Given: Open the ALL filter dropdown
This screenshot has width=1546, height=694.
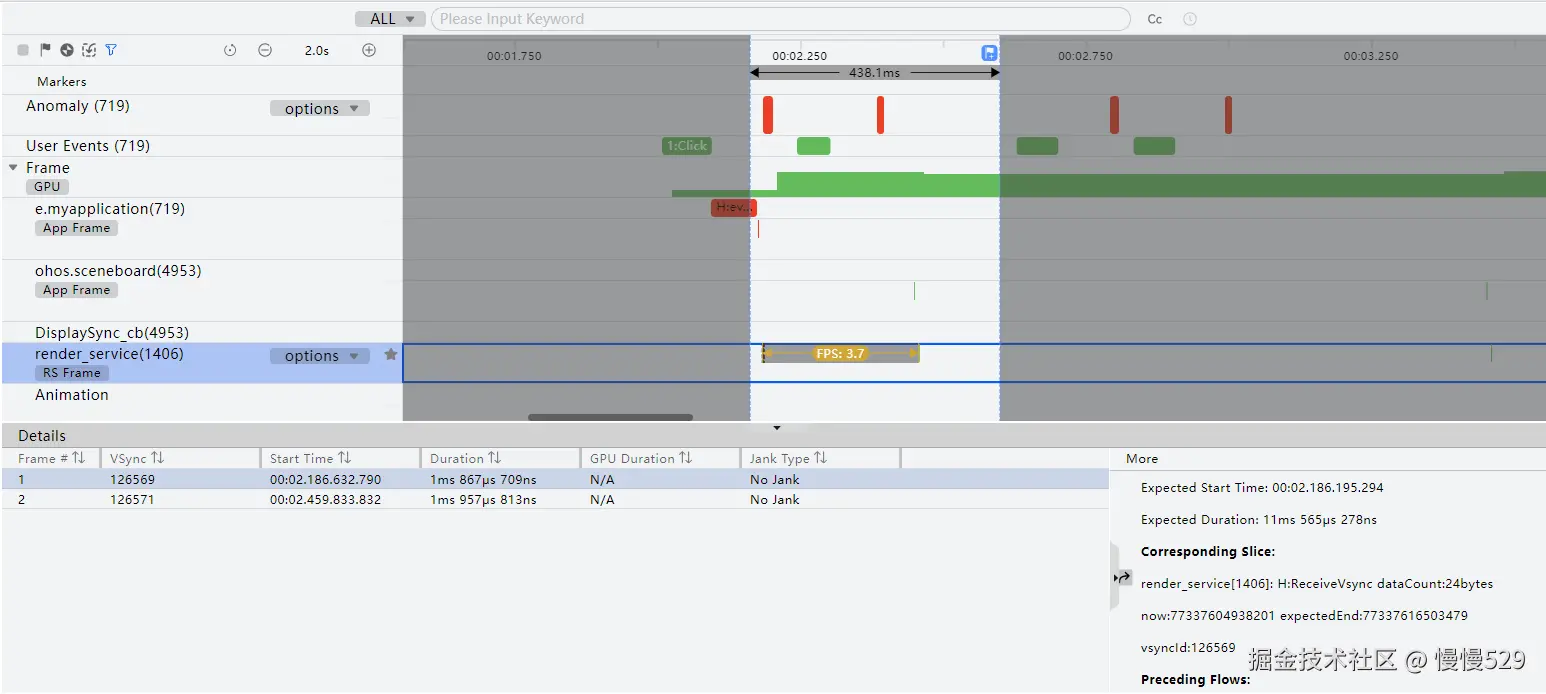Looking at the screenshot, I should (391, 19).
